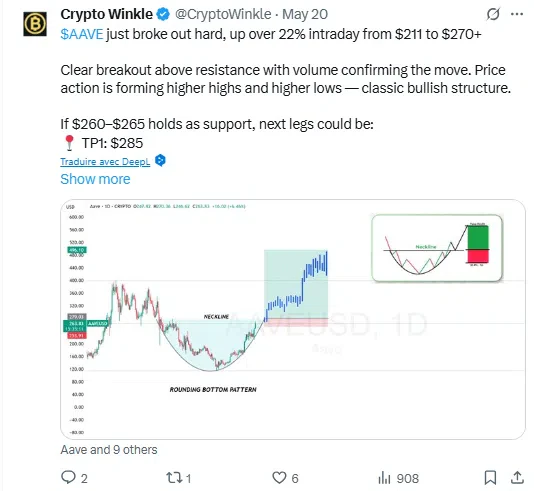Image resolution: width=534 pixels, height=491 pixels.
Task: Open the share upload icon
Action: pyautogui.click(x=517, y=477)
